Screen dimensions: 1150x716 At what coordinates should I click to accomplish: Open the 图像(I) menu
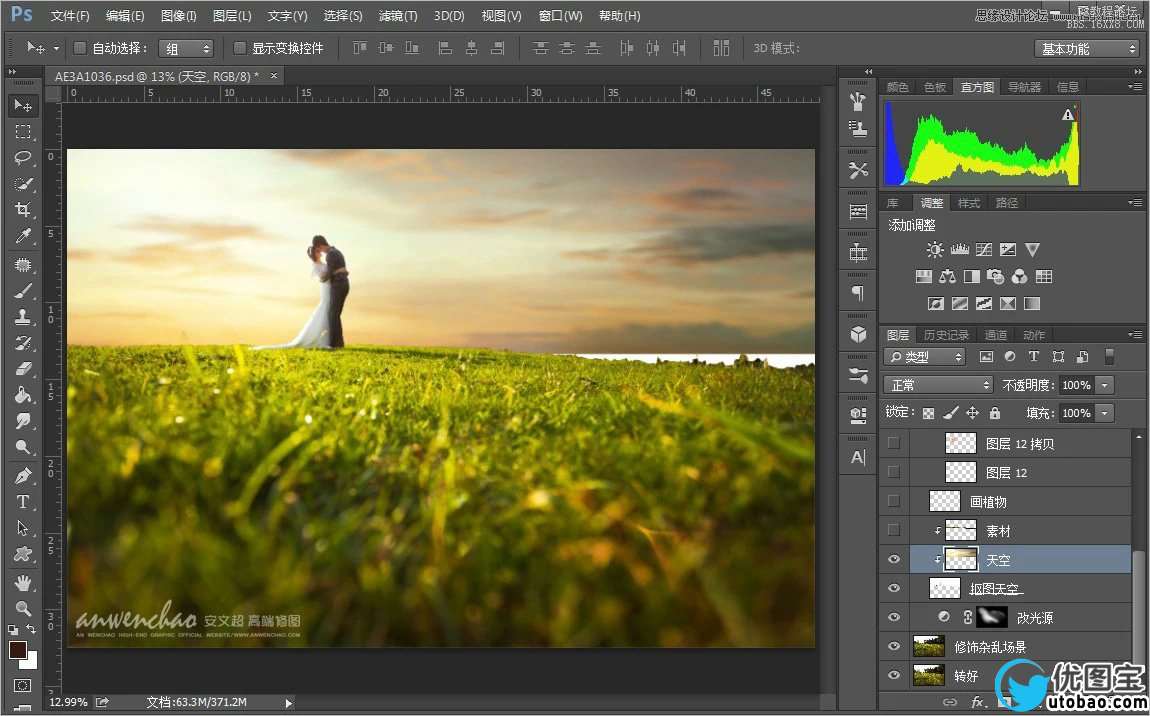point(178,15)
